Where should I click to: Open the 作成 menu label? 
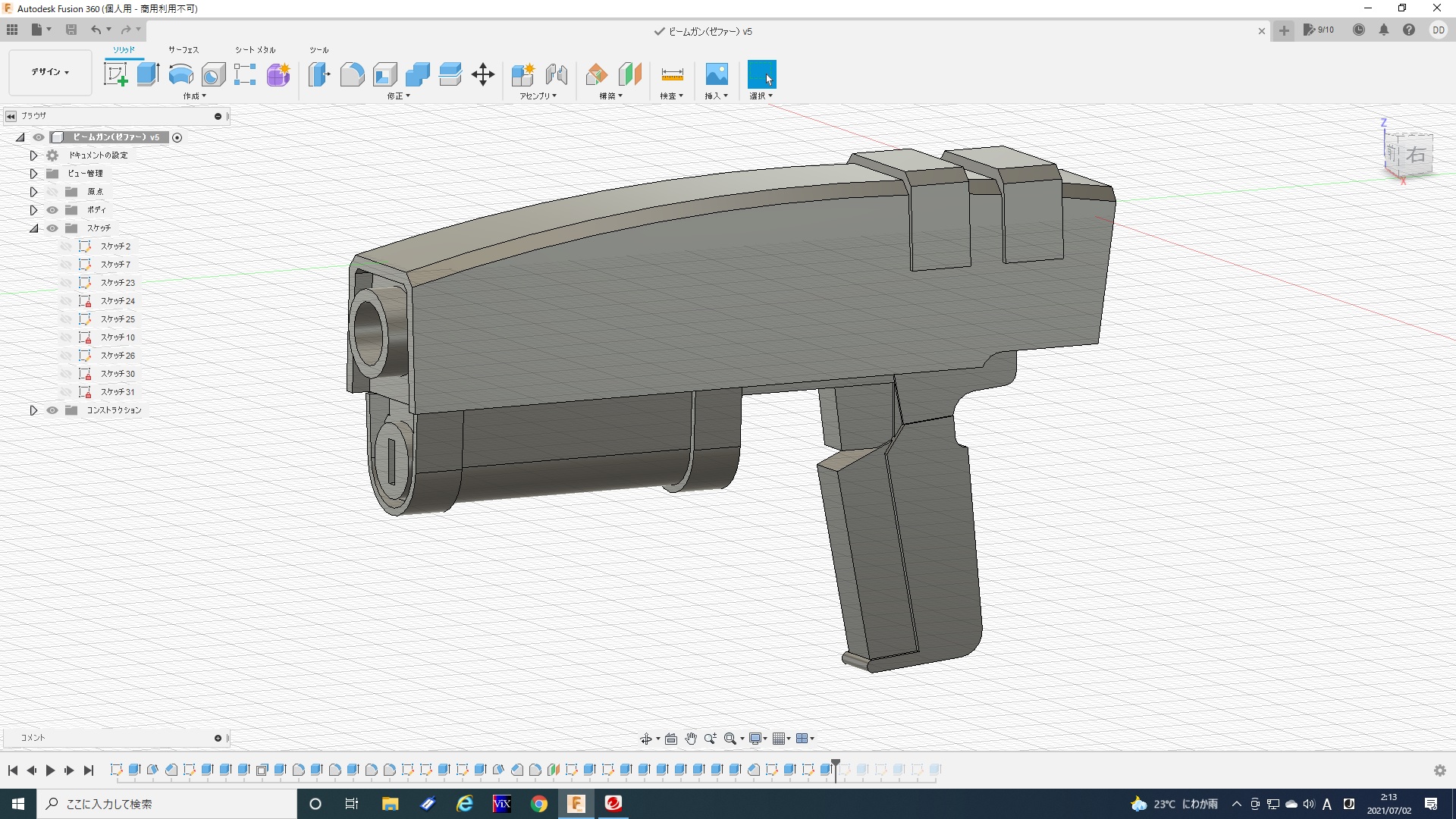[x=194, y=96]
